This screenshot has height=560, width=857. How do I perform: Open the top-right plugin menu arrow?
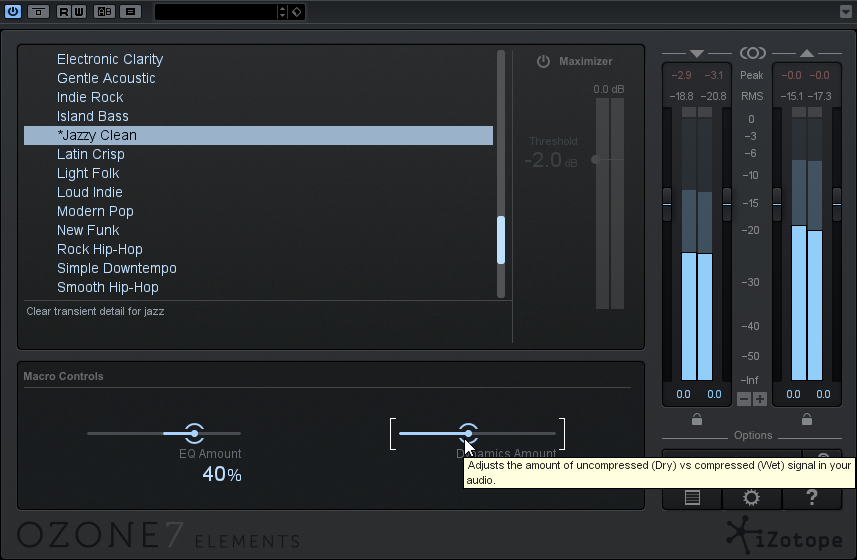click(846, 12)
